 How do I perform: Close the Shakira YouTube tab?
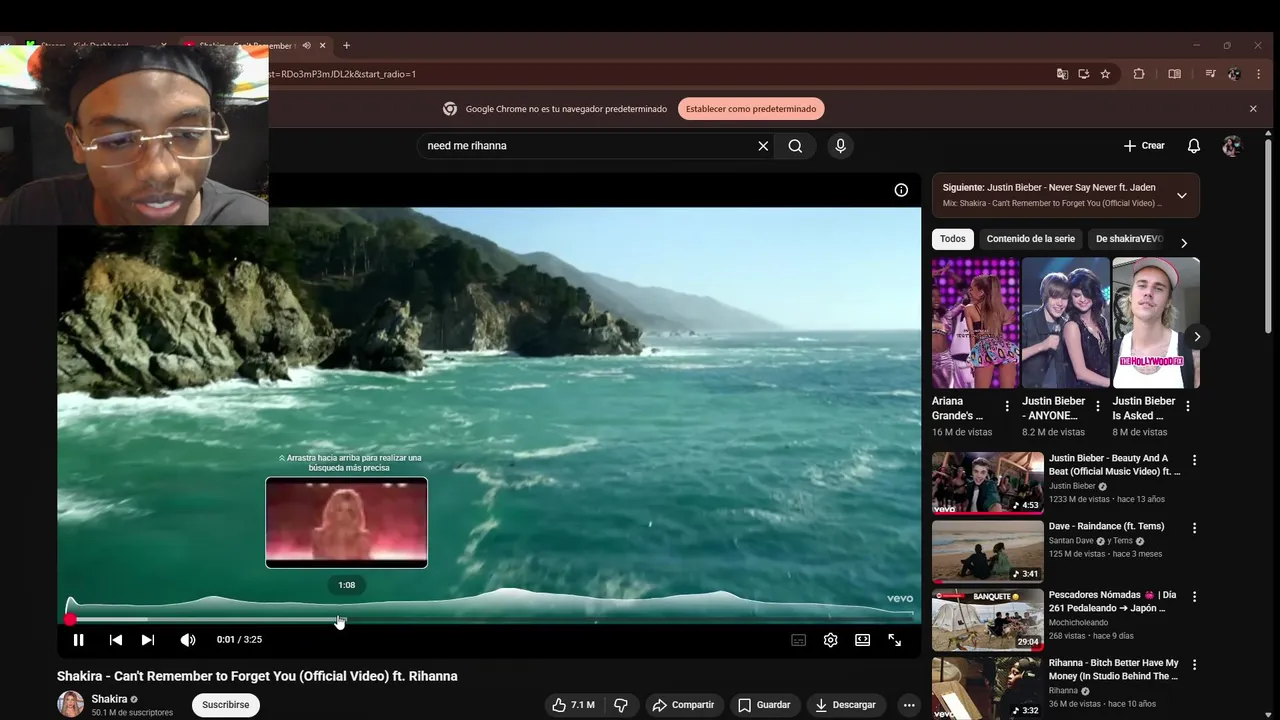(322, 45)
